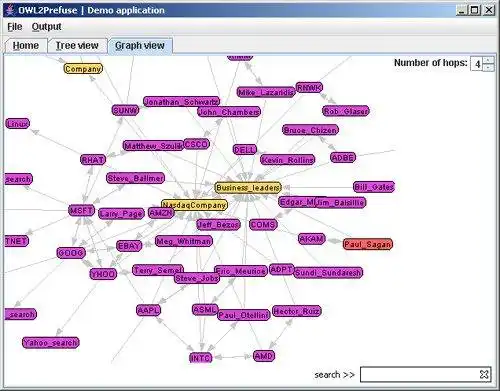Select the Meg_Whitman node
This screenshot has height=391, width=500.
tap(184, 241)
